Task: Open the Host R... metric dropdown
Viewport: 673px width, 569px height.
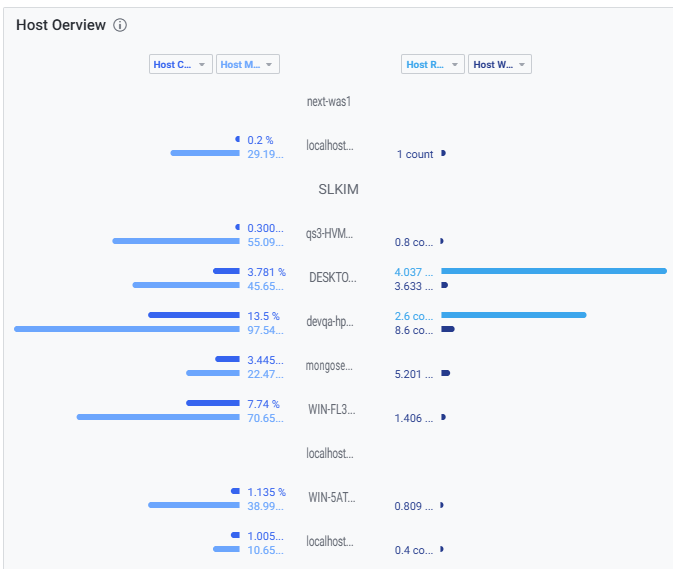Action: coord(434,64)
